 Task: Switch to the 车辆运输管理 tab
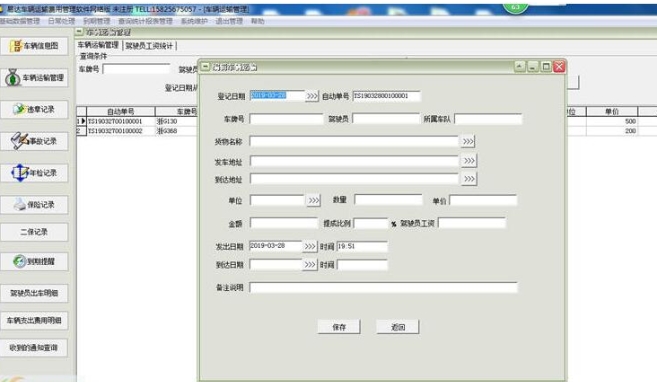coord(98,45)
